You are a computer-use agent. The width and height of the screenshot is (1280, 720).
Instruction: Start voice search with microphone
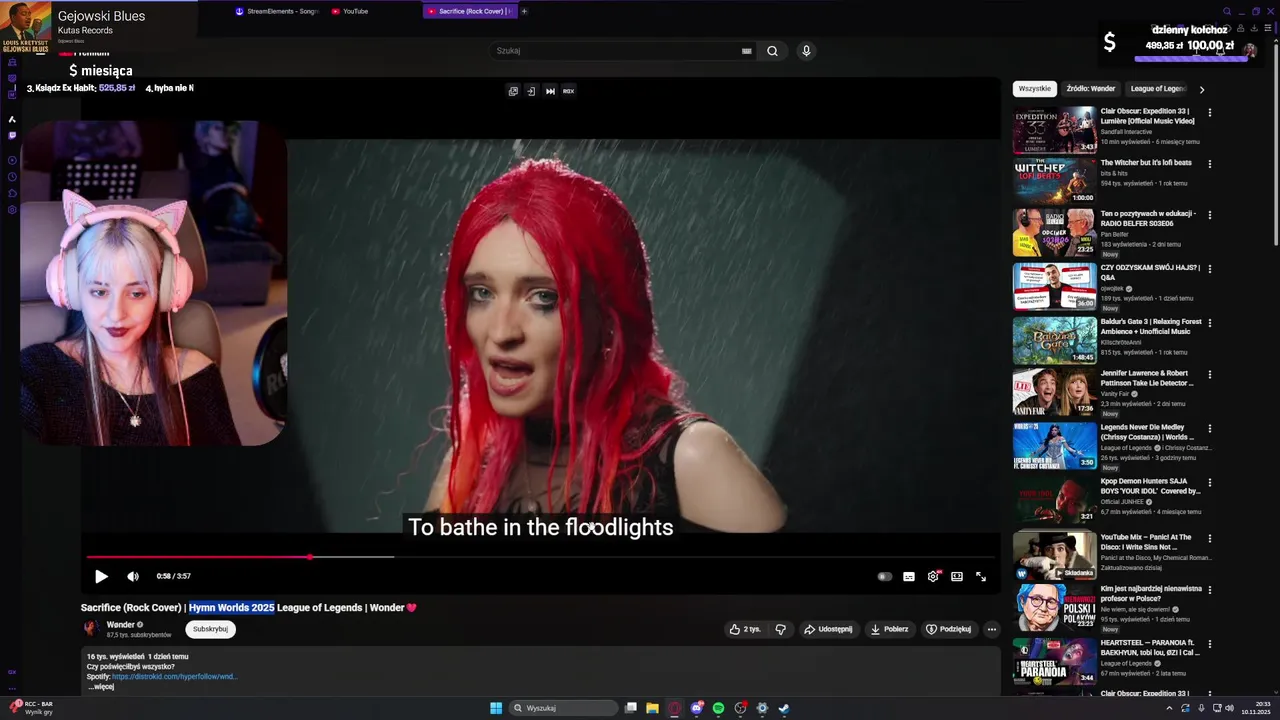pos(806,51)
